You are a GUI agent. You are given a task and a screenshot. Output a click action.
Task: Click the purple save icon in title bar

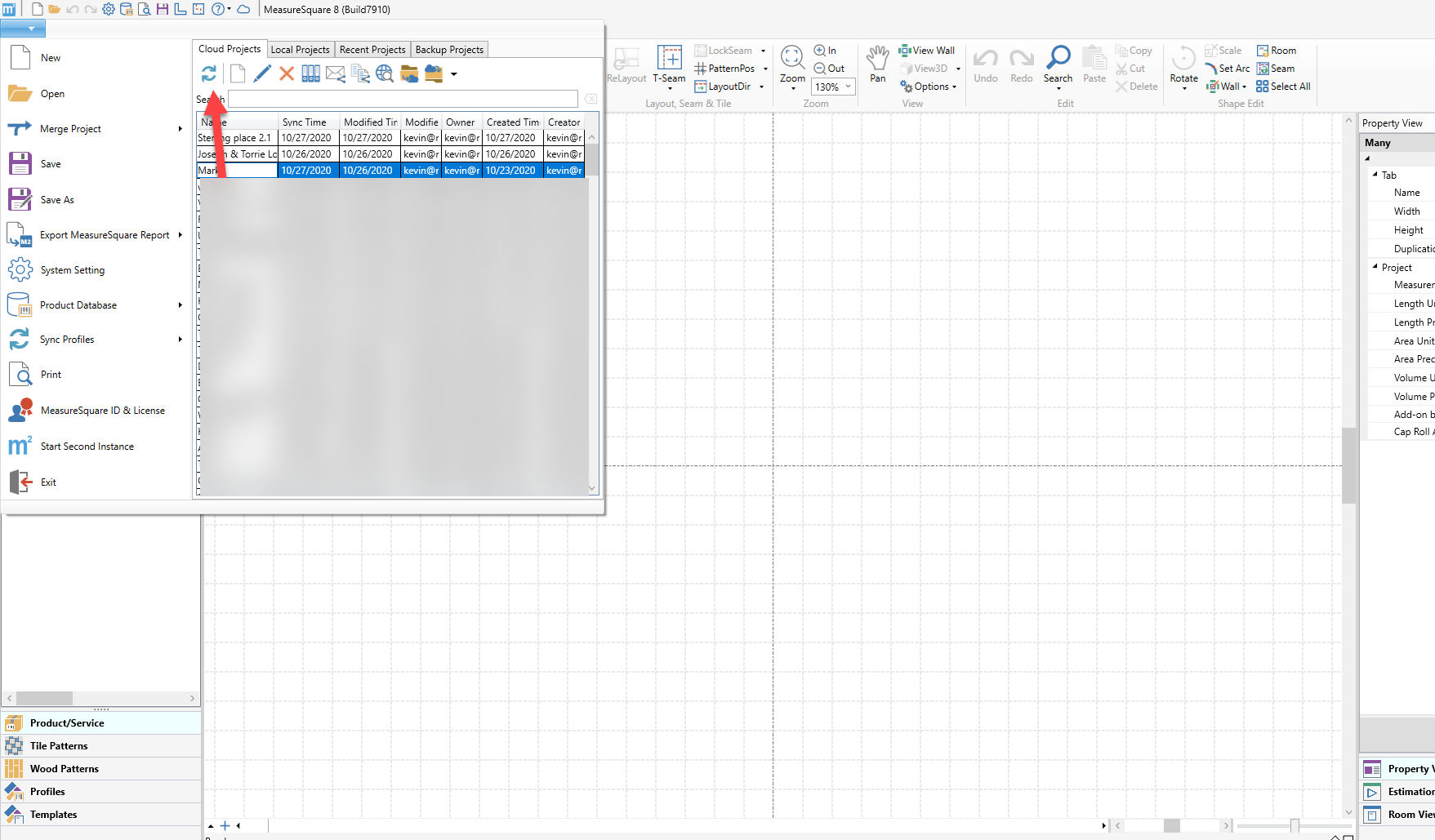click(x=163, y=10)
